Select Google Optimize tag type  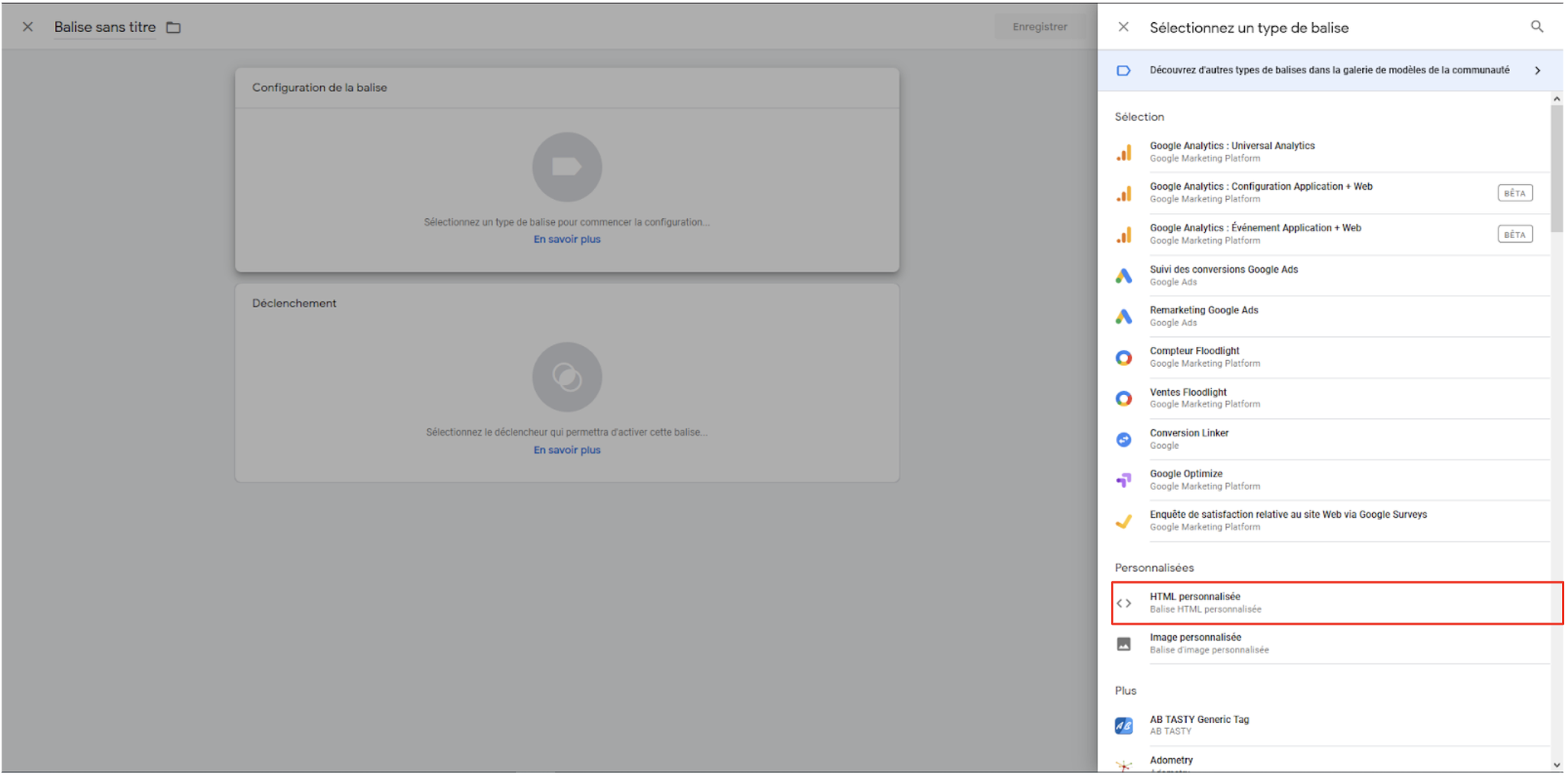point(1331,480)
